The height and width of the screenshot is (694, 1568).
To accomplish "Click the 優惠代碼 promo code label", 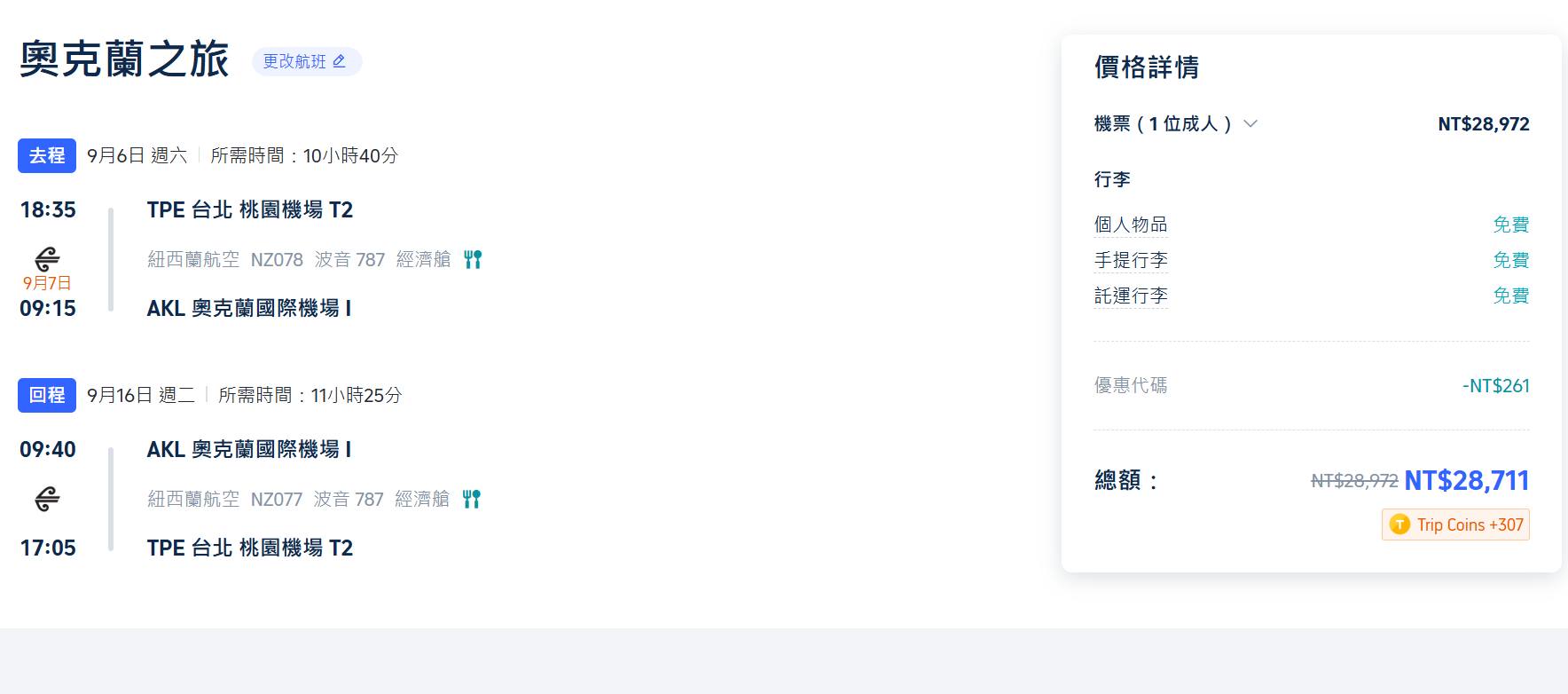I will click(1130, 385).
